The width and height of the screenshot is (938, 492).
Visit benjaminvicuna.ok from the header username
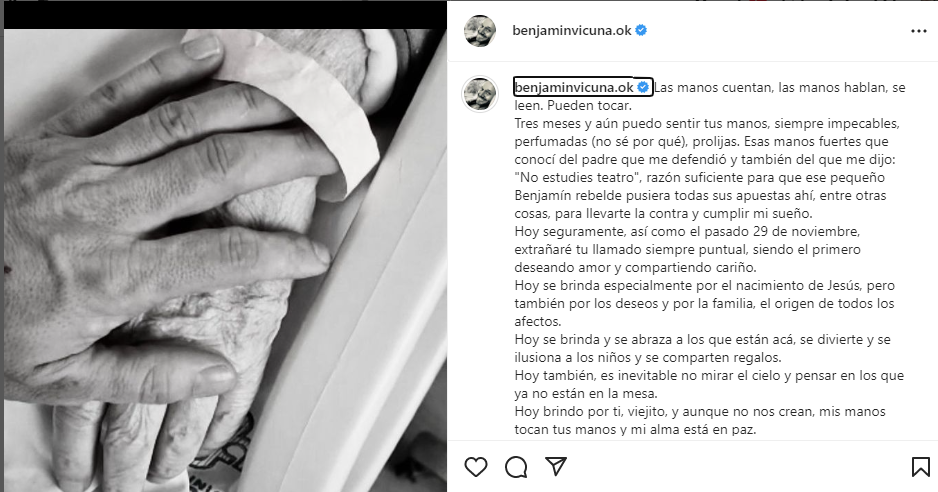[x=572, y=31]
